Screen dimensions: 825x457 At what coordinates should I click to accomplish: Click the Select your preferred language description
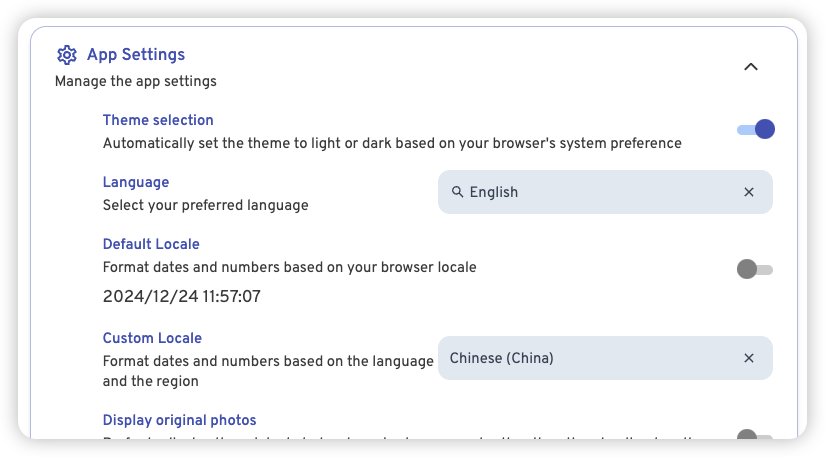(206, 205)
